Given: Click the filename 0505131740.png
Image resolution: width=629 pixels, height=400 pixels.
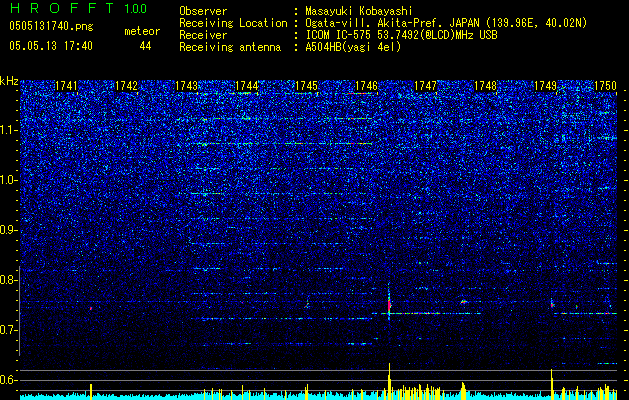Looking at the screenshot, I should tap(51, 27).
